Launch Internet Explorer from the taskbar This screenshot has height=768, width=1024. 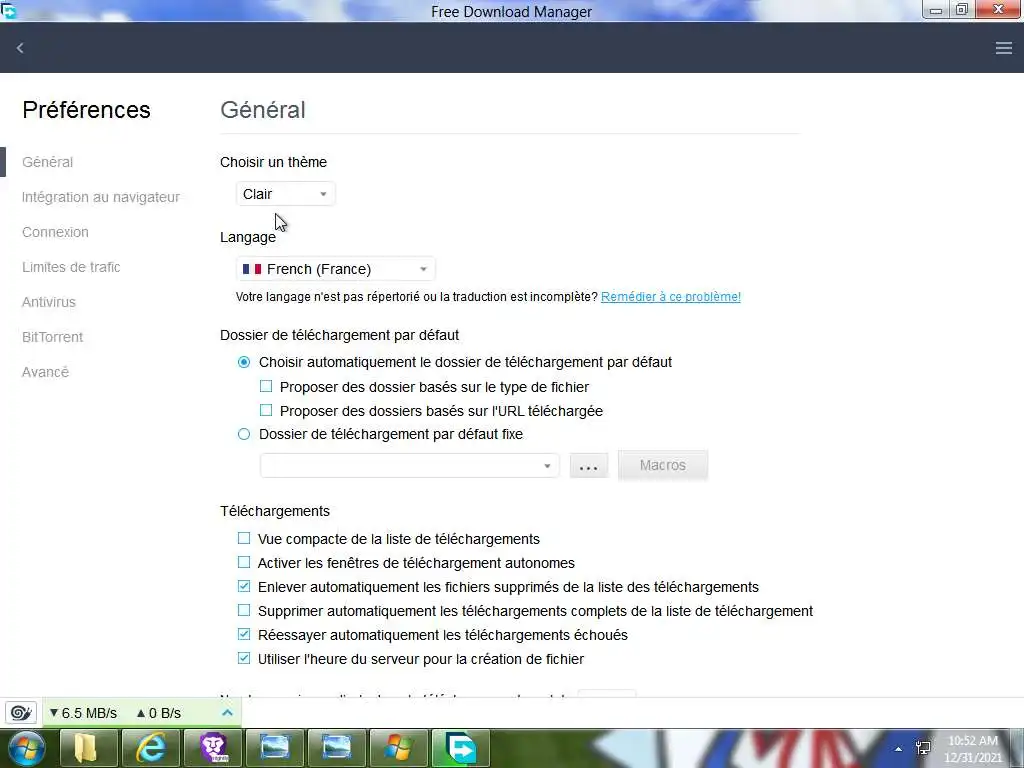point(150,748)
